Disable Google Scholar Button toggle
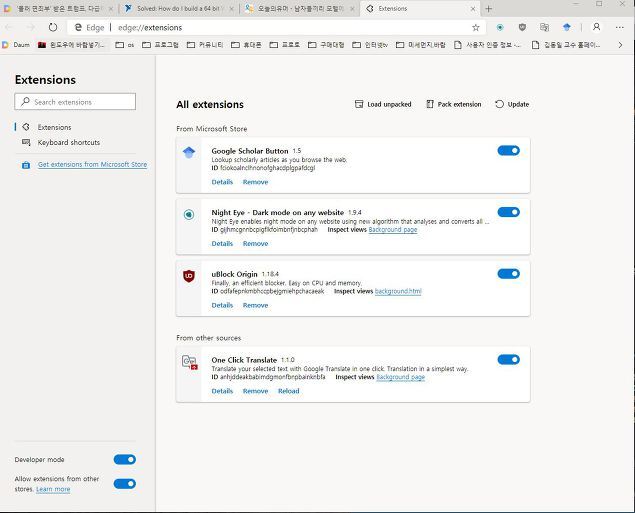This screenshot has height=513, width=635. point(509,151)
